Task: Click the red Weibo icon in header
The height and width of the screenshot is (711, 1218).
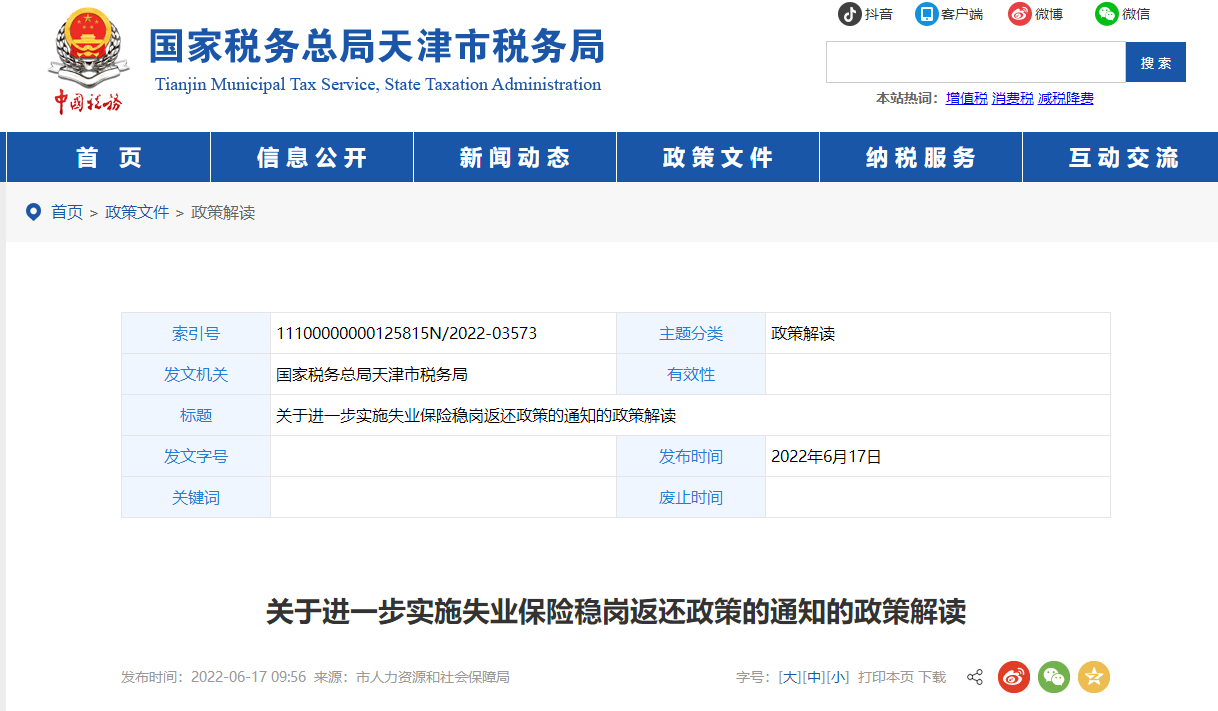Action: 1019,14
